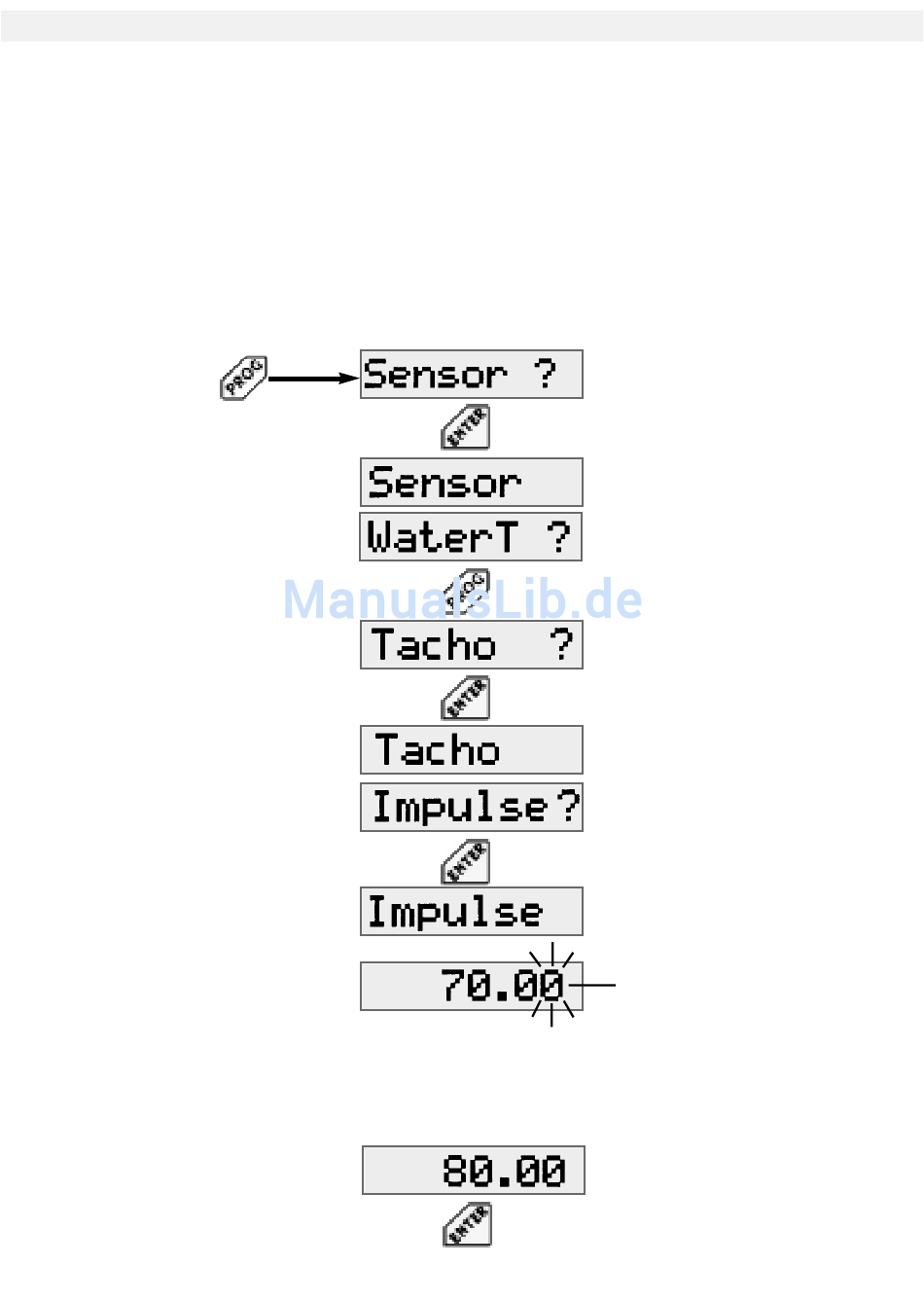Click the ENTER key below 'Impulse?'
This screenshot has height=1302, width=924.
point(466,861)
